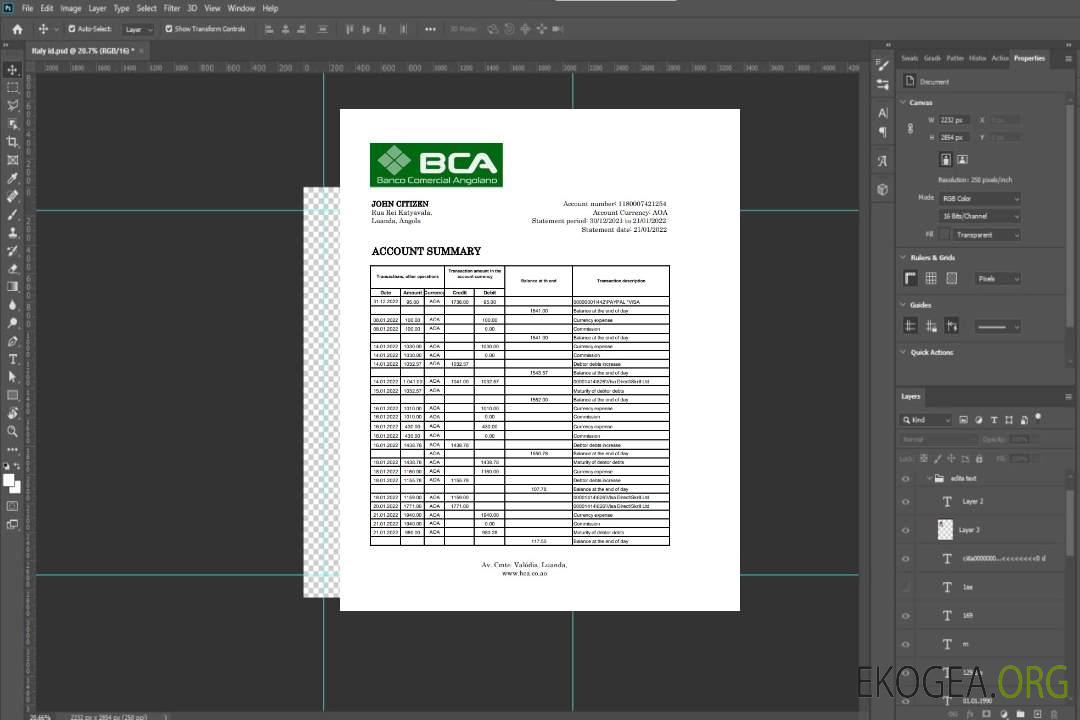Click the delete layer trash icon
This screenshot has width=1080, height=720.
pos(1054,714)
